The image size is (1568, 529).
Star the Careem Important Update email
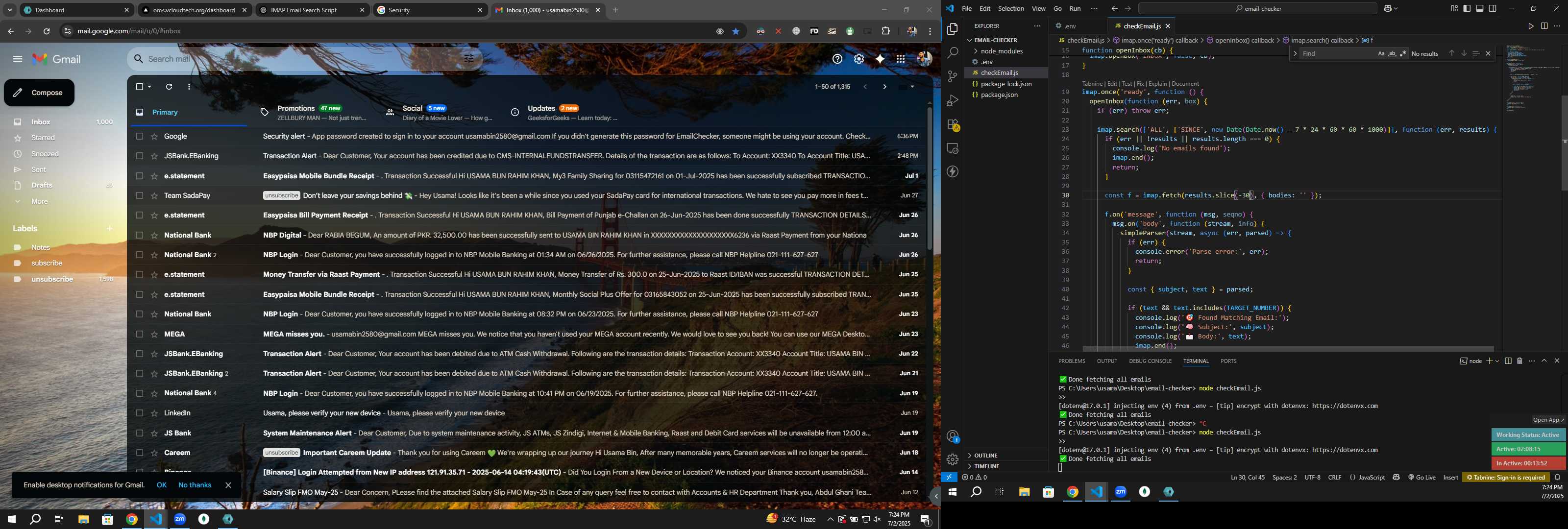[154, 453]
